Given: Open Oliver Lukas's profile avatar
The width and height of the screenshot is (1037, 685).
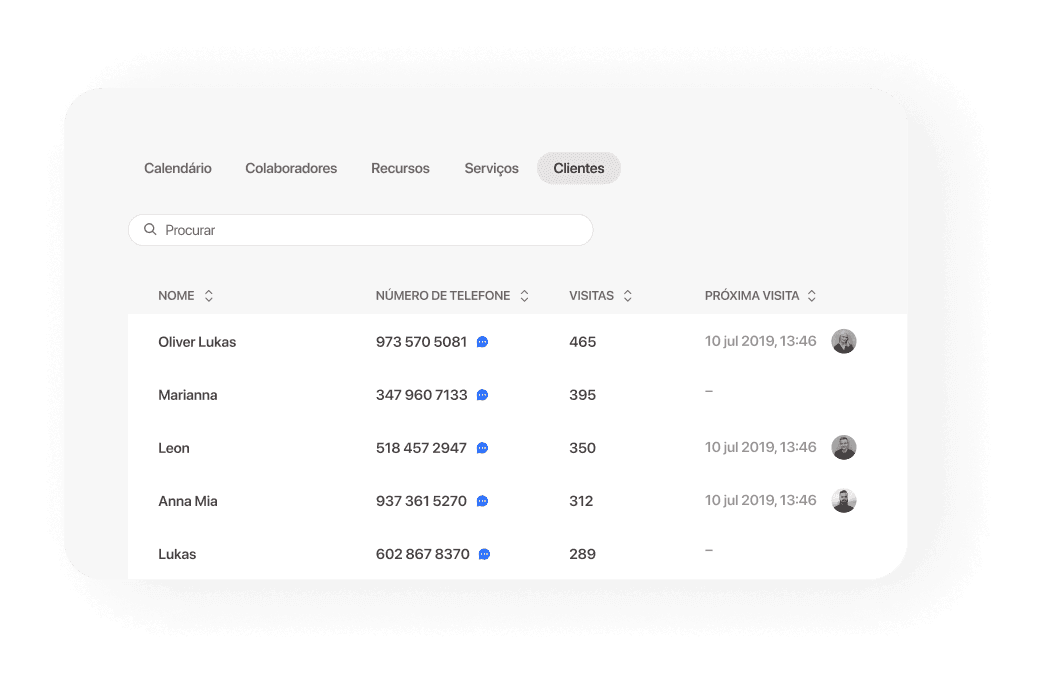Looking at the screenshot, I should tap(844, 341).
